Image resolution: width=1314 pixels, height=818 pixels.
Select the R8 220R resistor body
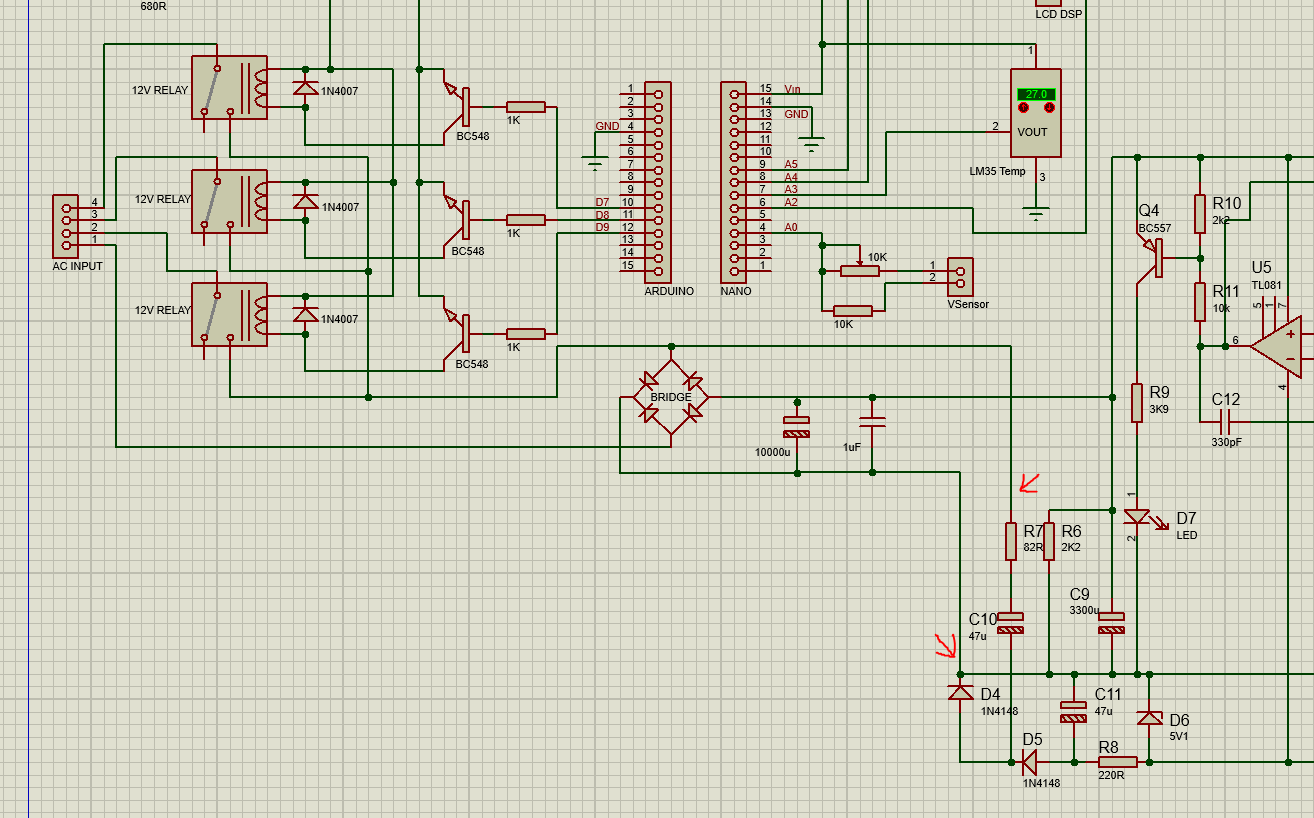(x=1117, y=762)
